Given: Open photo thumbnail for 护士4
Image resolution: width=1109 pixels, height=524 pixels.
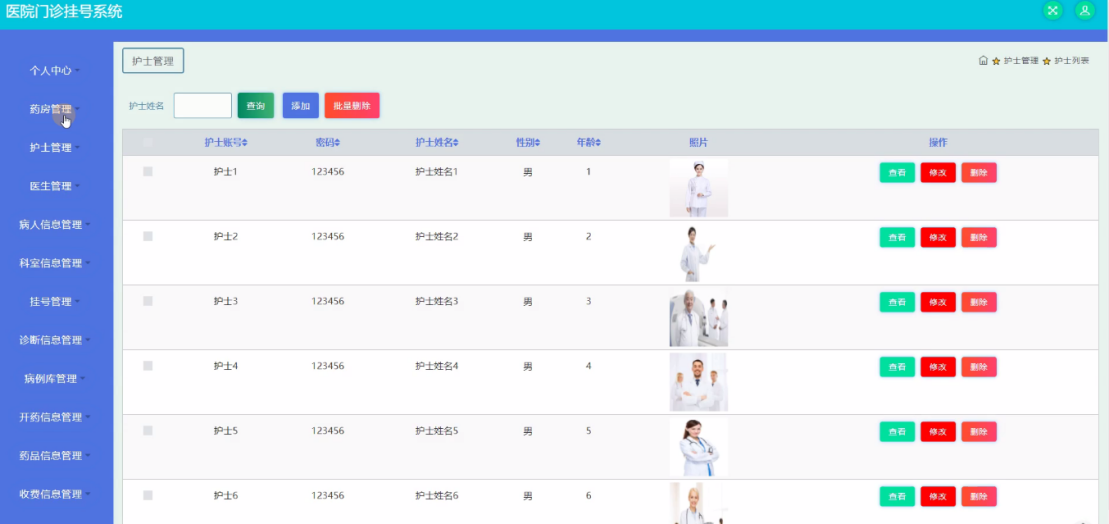Looking at the screenshot, I should click(699, 382).
